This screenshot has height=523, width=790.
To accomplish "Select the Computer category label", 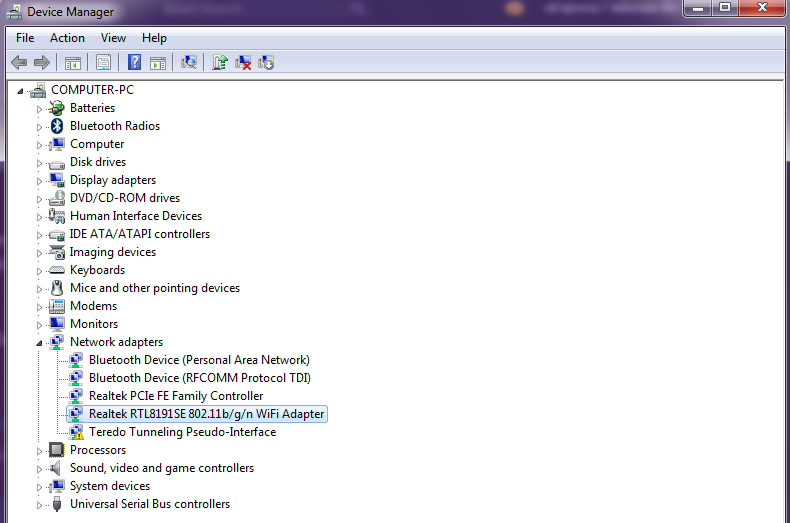I will (97, 144).
